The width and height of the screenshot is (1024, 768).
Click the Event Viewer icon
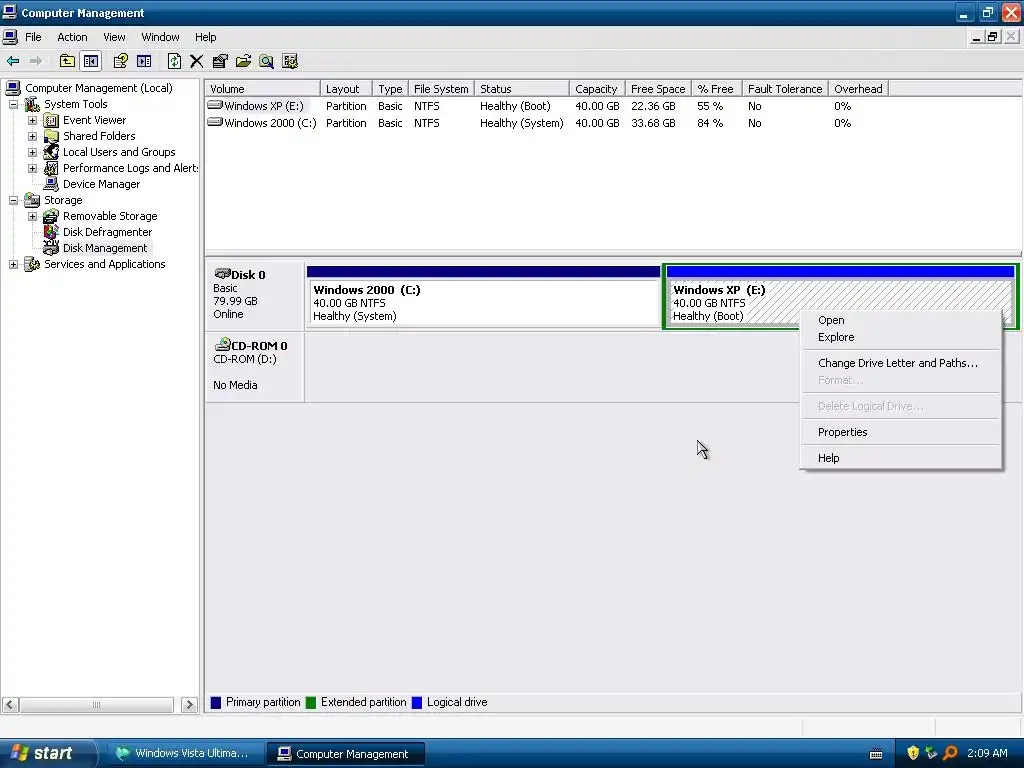pyautogui.click(x=51, y=120)
